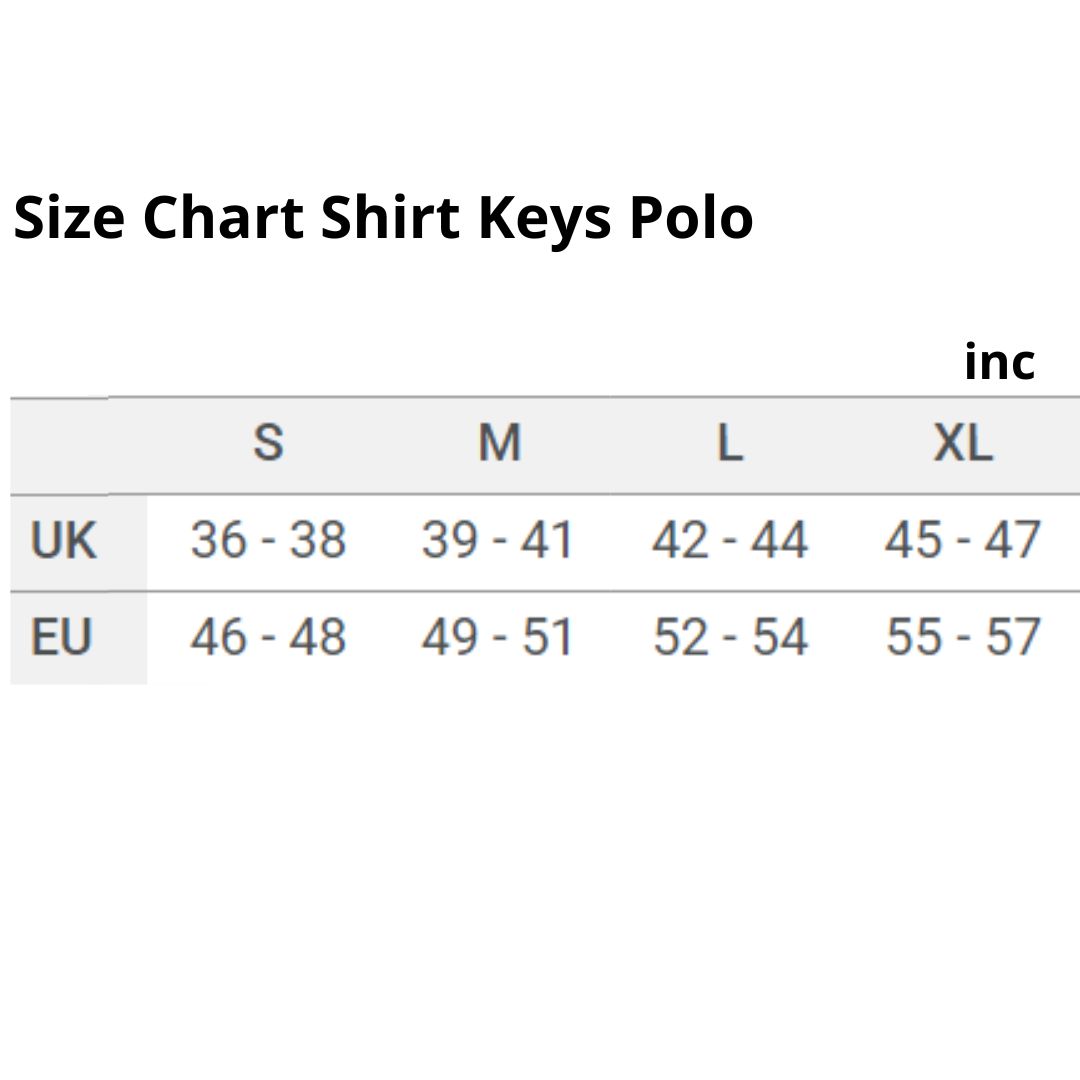This screenshot has width=1080, height=1080.
Task: Click the Size Chart Shirt Keys Polo title
Action: tap(383, 218)
